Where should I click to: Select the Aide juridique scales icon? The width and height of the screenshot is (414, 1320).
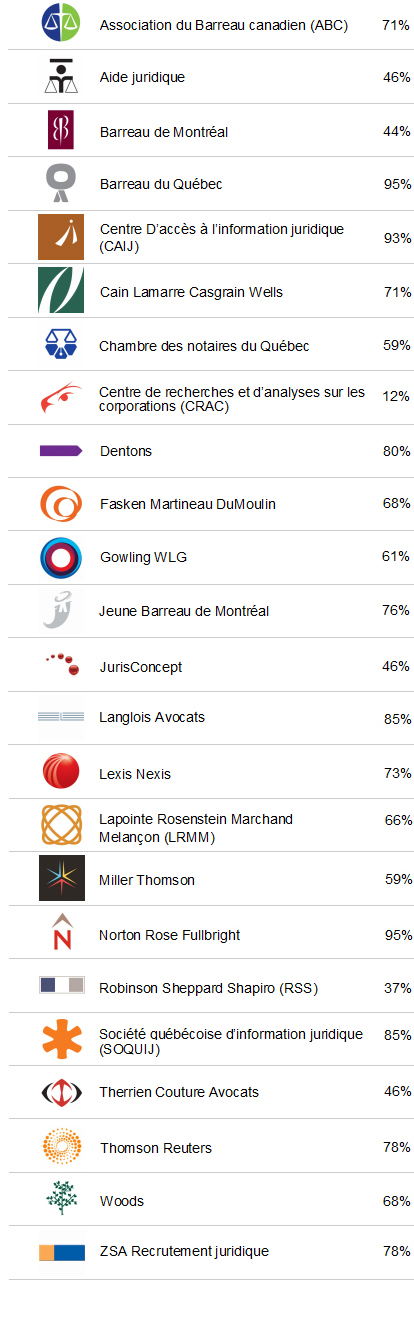tap(61, 76)
